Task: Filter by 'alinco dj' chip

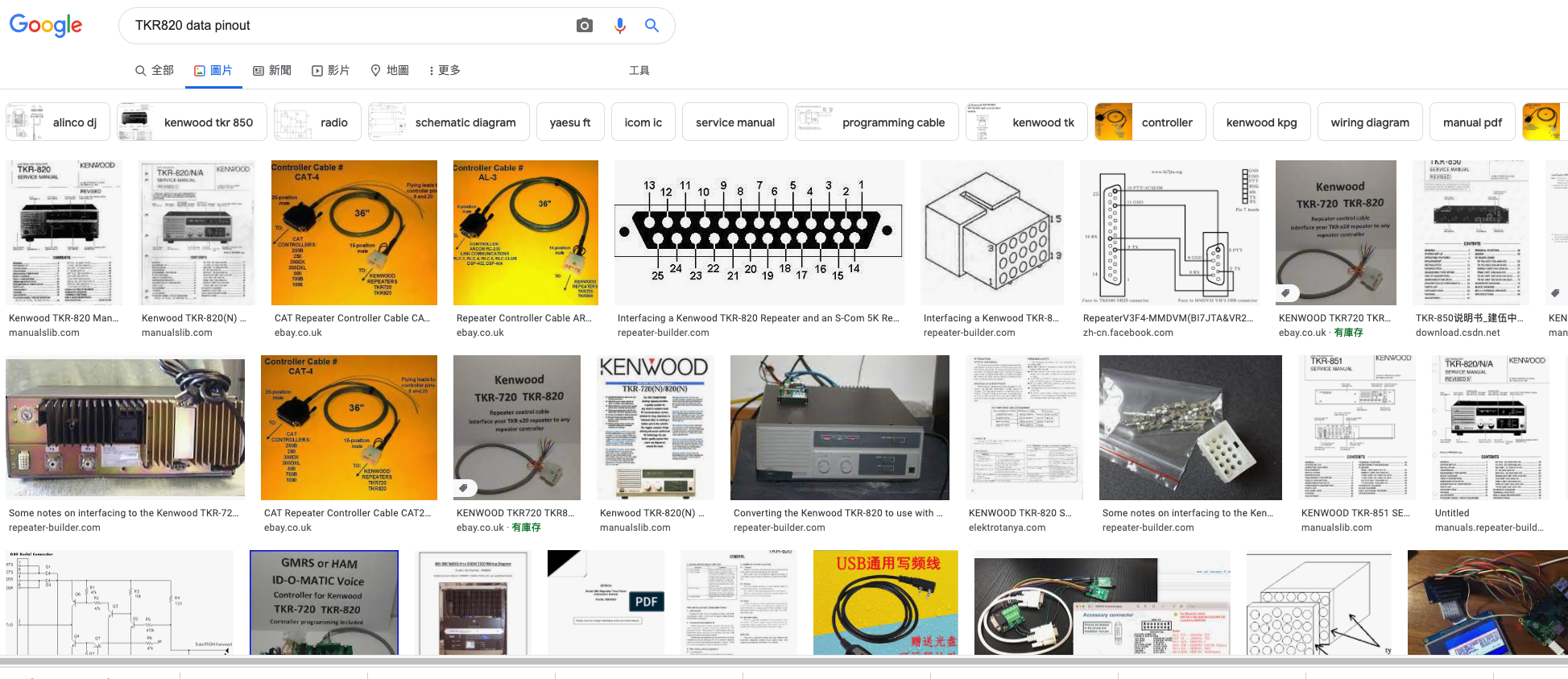Action: (58, 122)
